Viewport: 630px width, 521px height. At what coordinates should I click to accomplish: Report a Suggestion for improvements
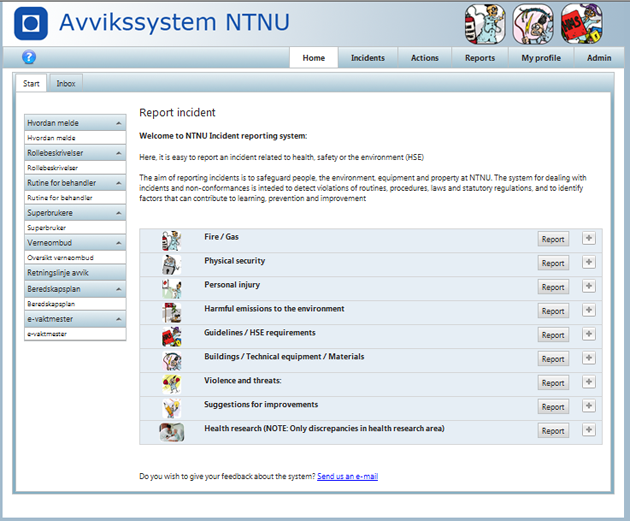(553, 407)
